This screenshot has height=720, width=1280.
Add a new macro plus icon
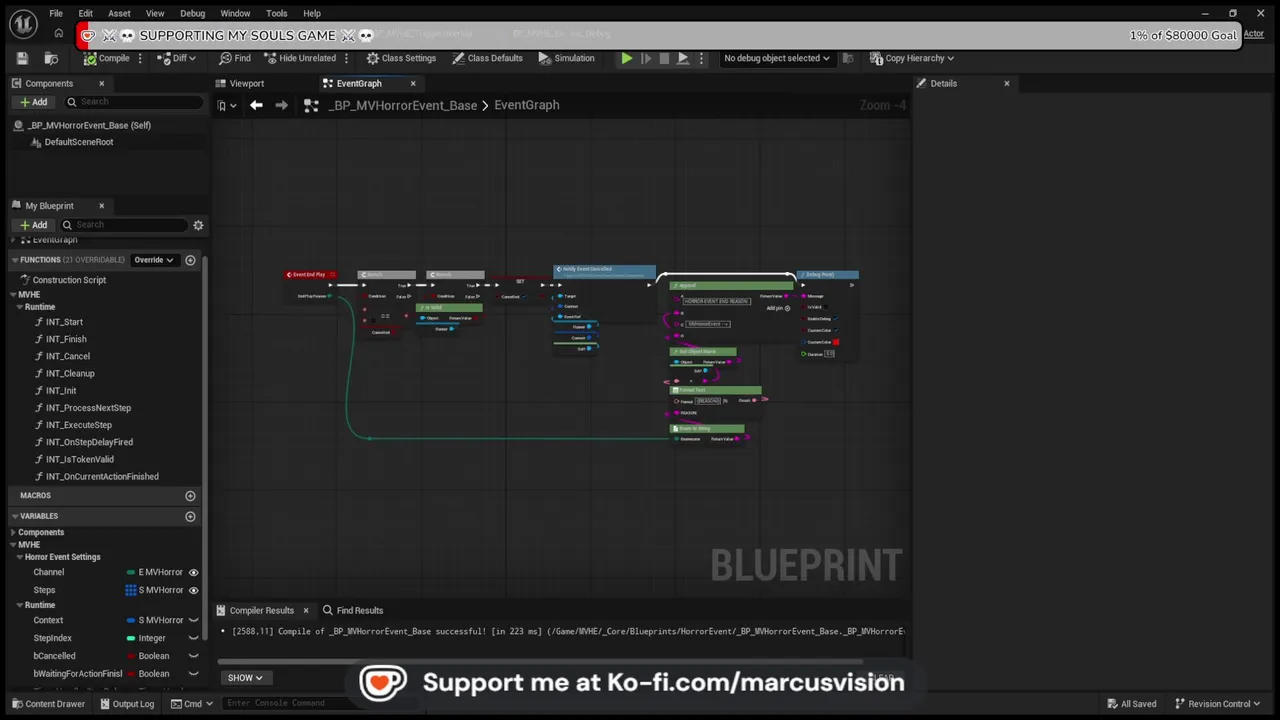pos(190,496)
